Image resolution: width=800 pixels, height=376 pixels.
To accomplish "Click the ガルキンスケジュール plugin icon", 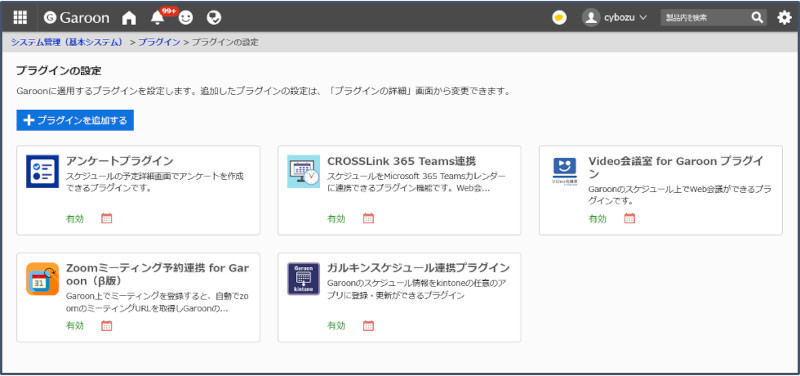I will click(304, 279).
